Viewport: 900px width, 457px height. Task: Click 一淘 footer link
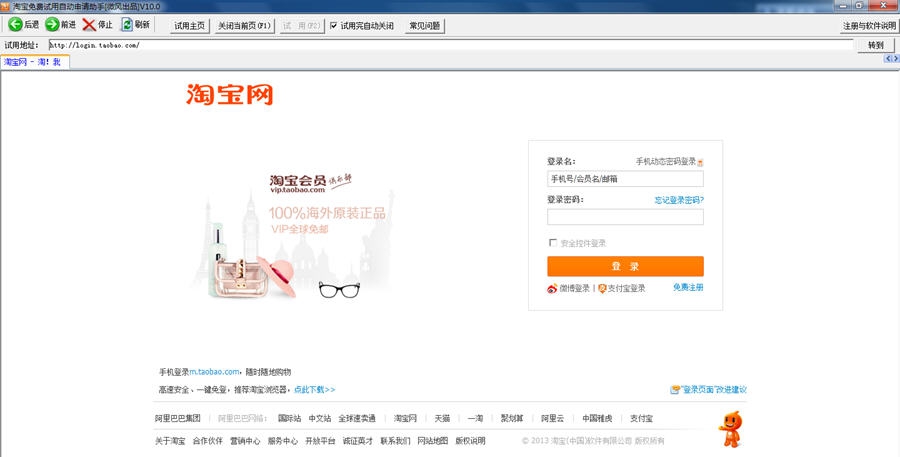coord(475,418)
